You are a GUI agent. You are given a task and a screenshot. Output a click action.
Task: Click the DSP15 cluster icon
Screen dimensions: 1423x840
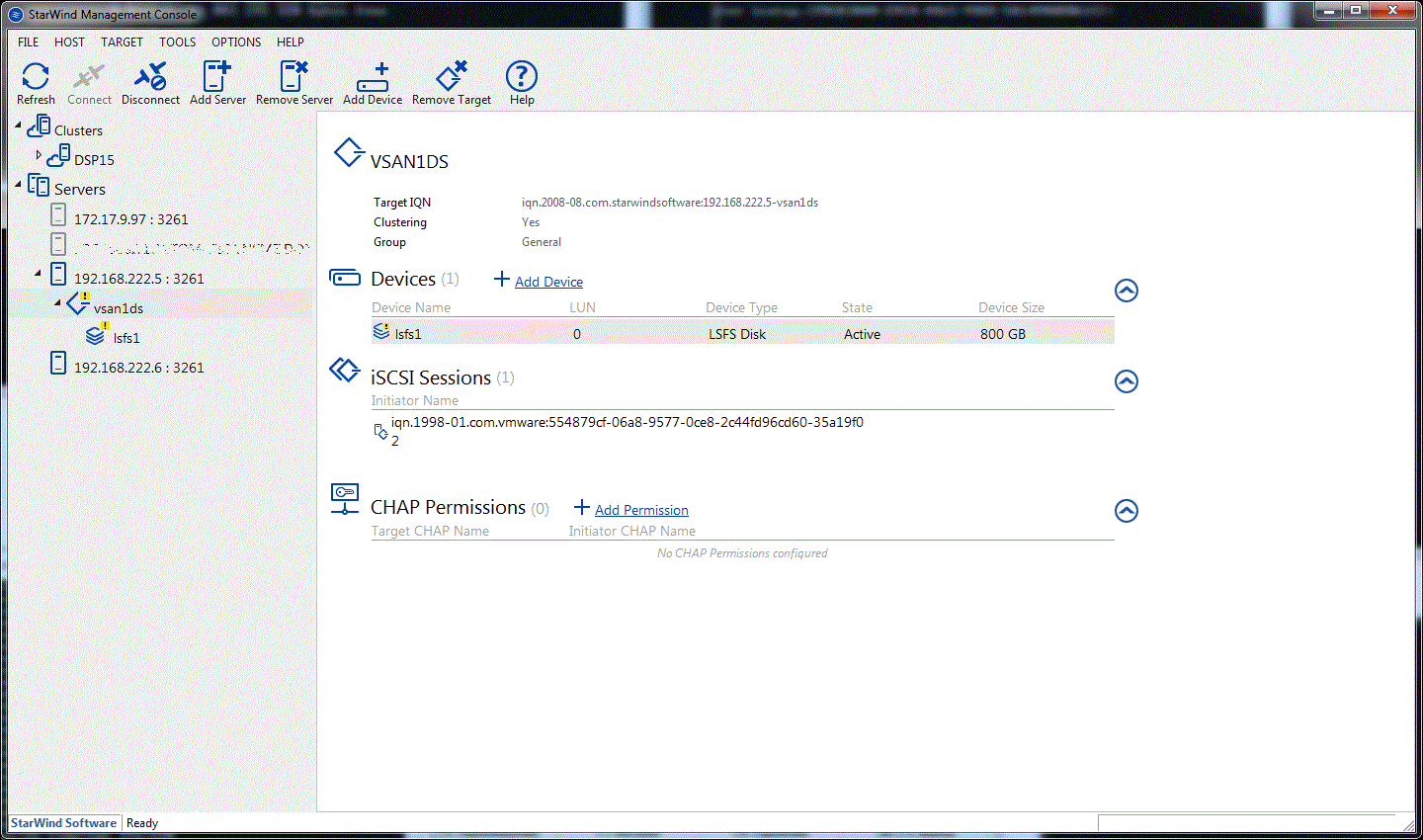(58, 156)
